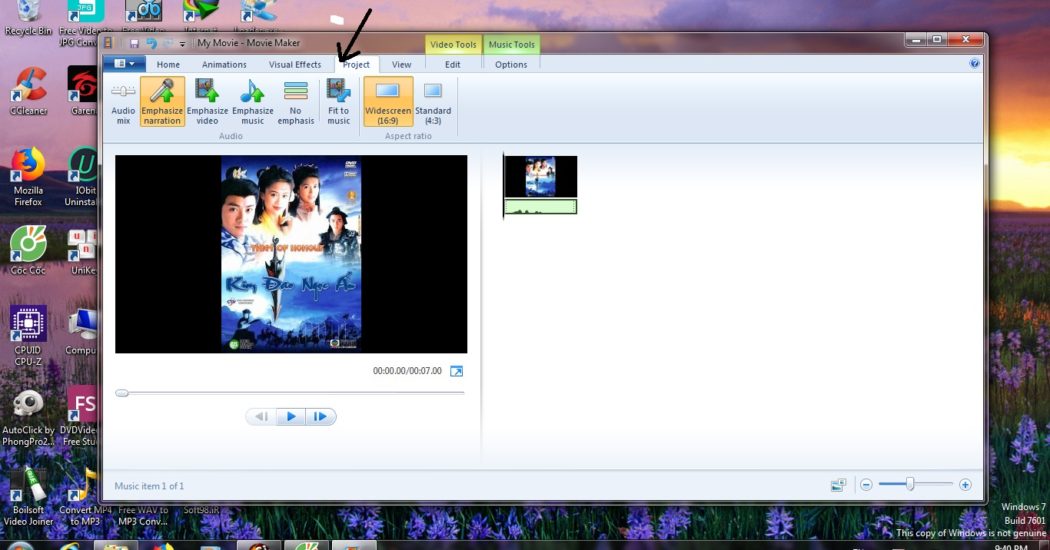Open CPUID CPU-Z desktop icon
This screenshot has width=1050, height=550.
(x=28, y=336)
